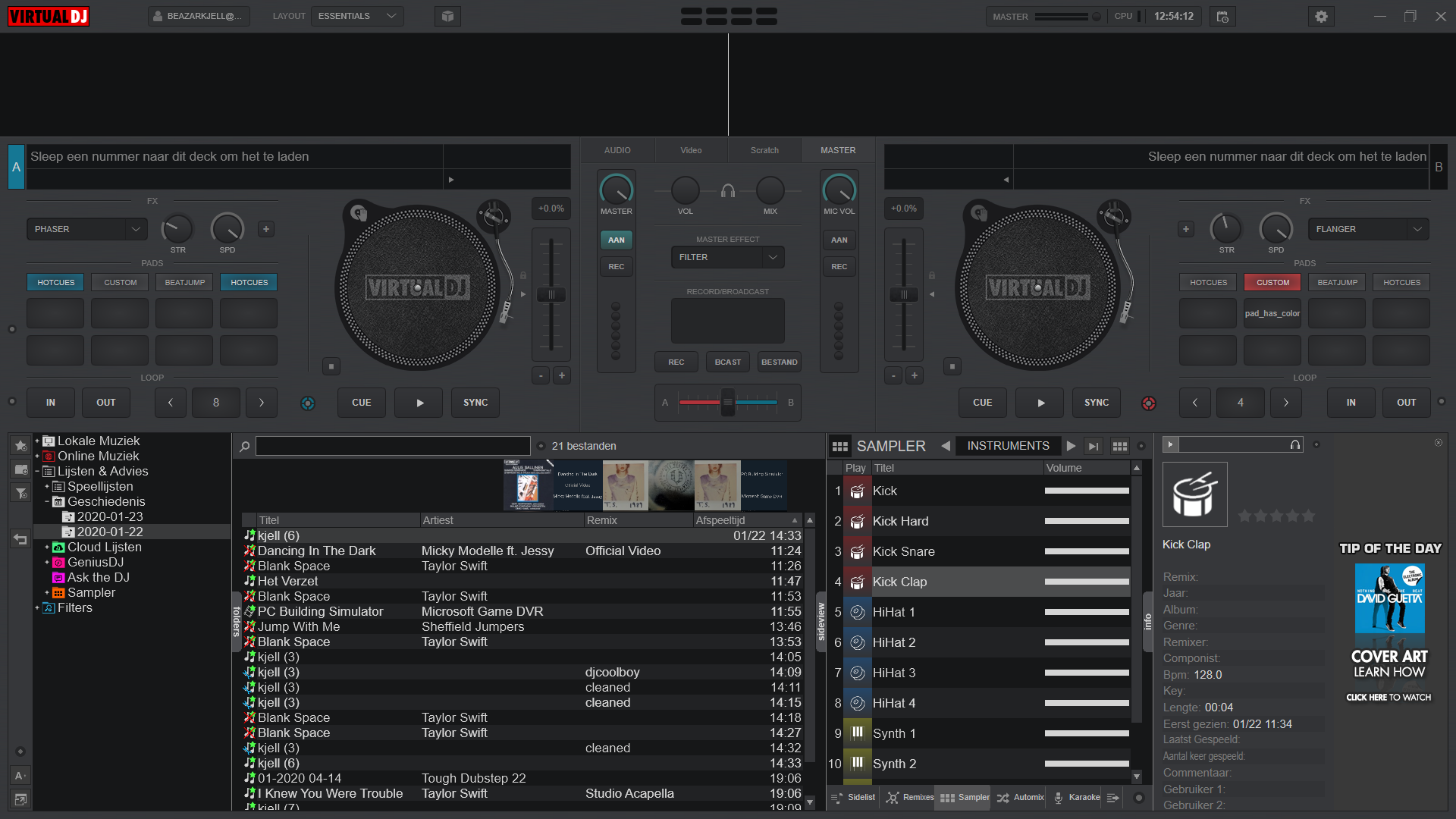
Task: Switch to the Scratch mixer tab
Action: point(764,150)
